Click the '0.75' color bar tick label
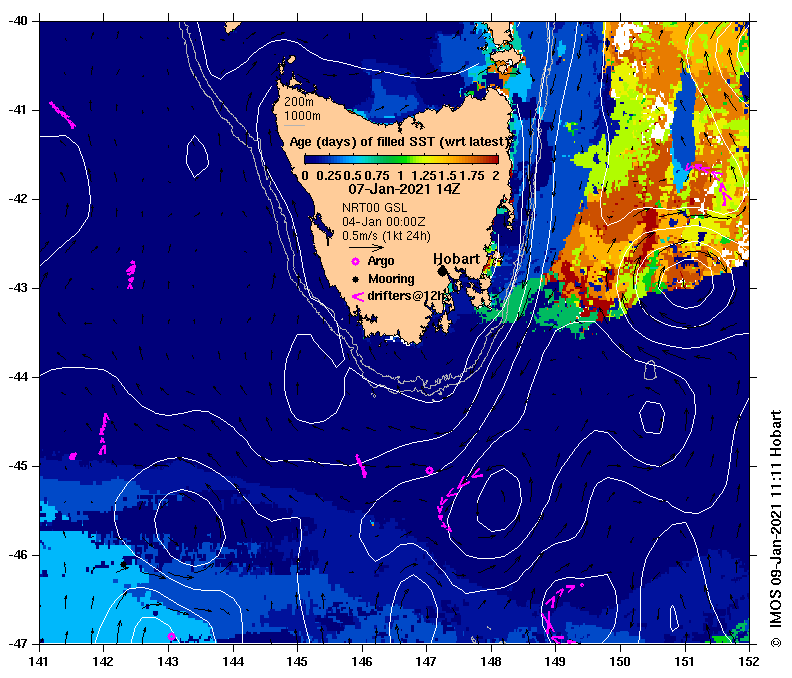Screen dimensions: 792x678 point(377,176)
